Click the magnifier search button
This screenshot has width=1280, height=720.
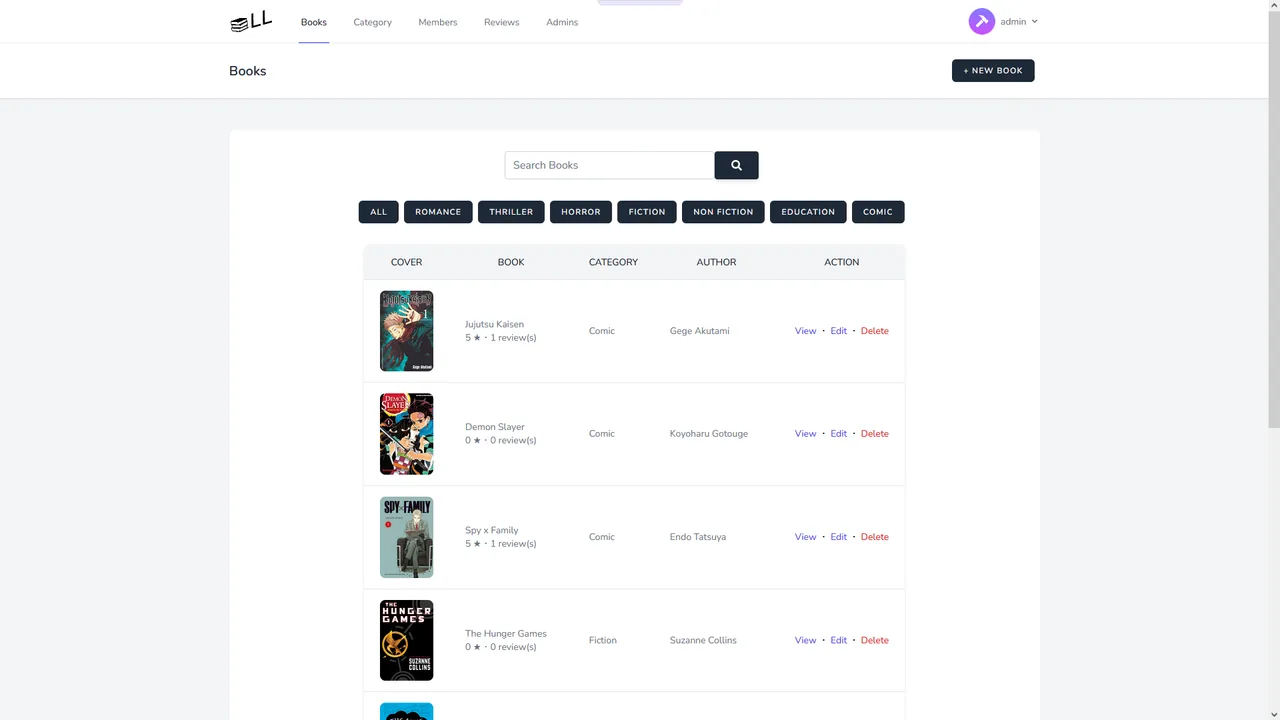coord(736,165)
